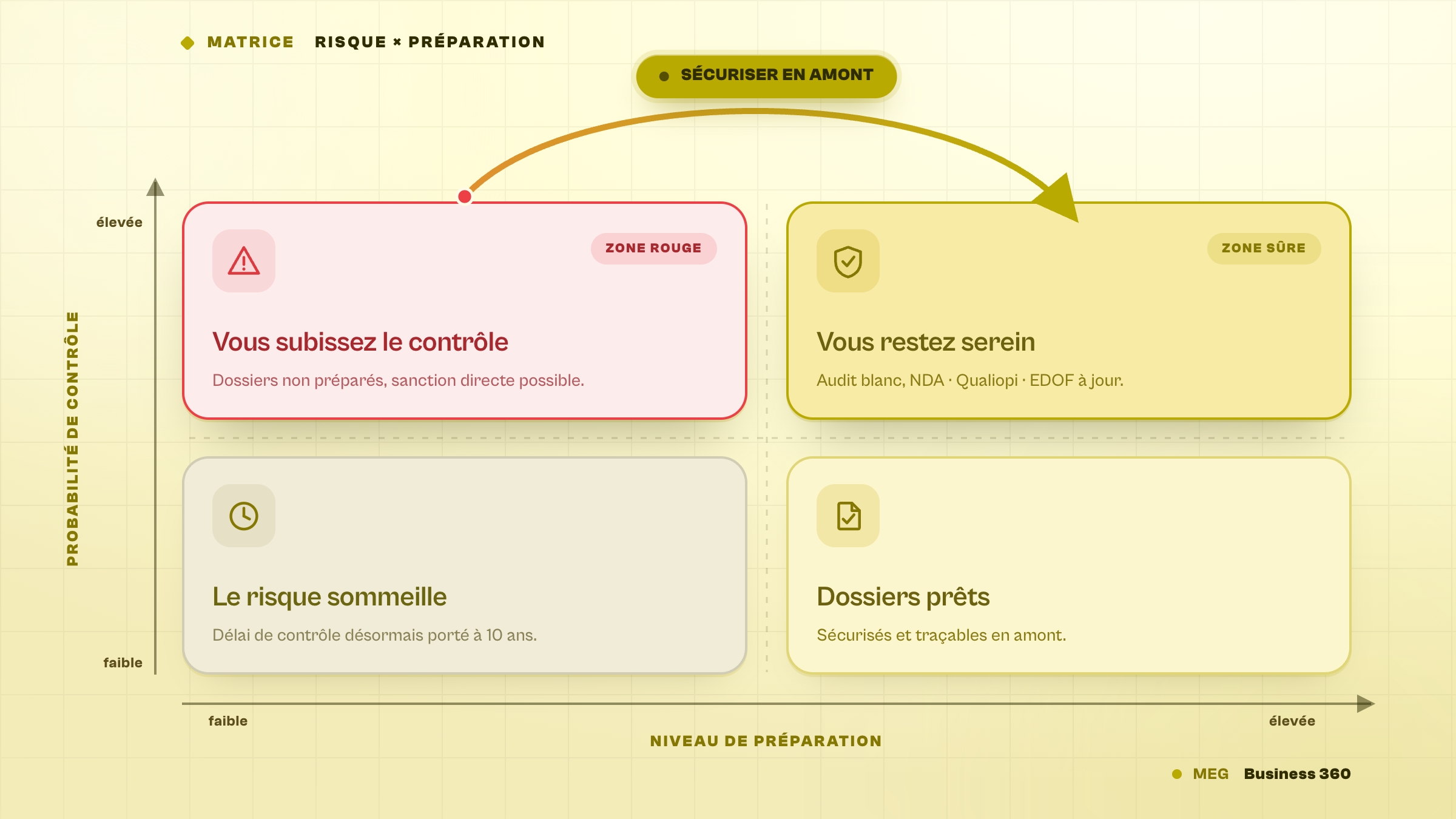Click the dark dot inside SÉCURISER EN AMONT pill
Viewport: 1456px width, 819px height.
pos(664,76)
